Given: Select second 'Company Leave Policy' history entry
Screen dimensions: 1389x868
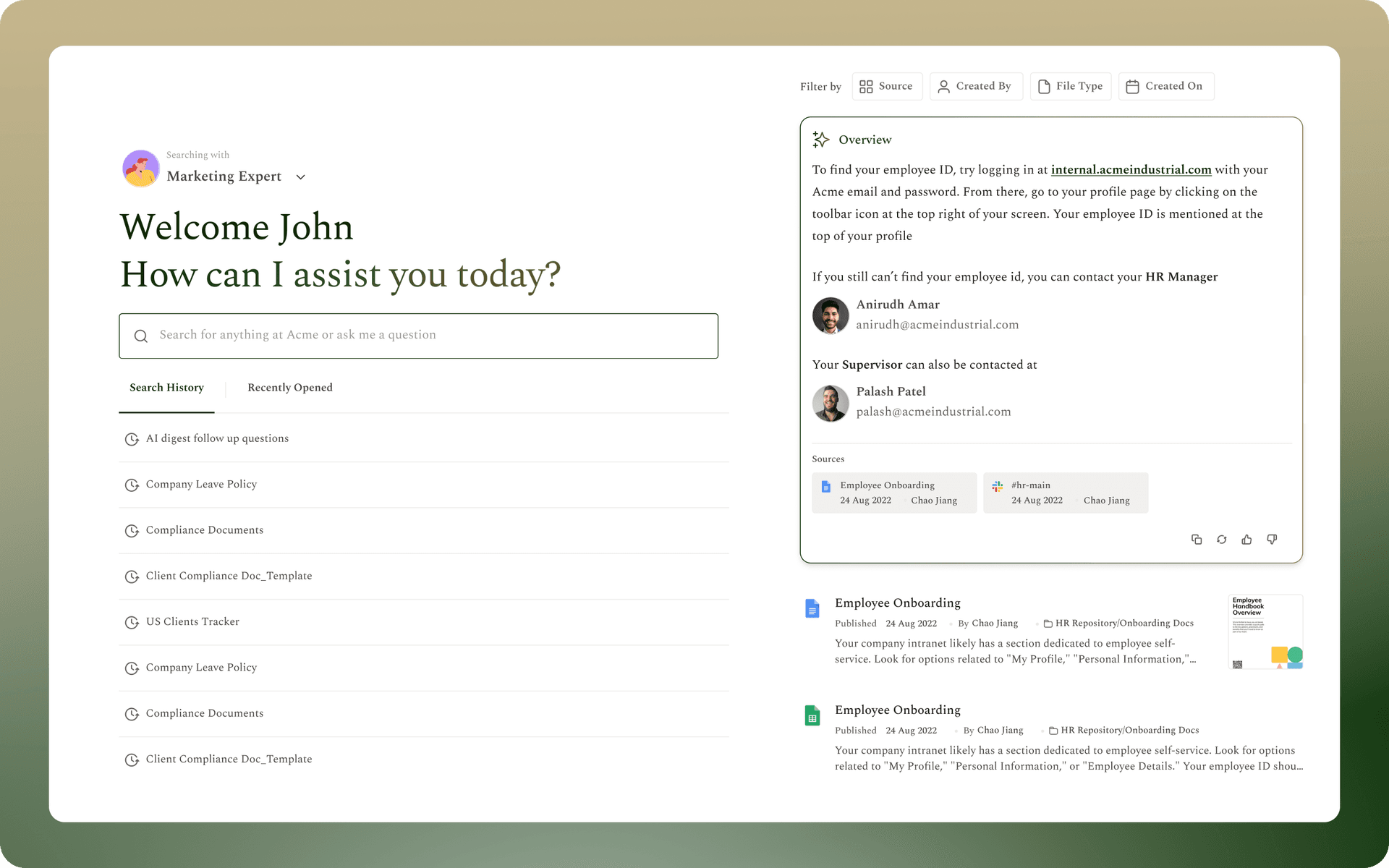Looking at the screenshot, I should [424, 668].
